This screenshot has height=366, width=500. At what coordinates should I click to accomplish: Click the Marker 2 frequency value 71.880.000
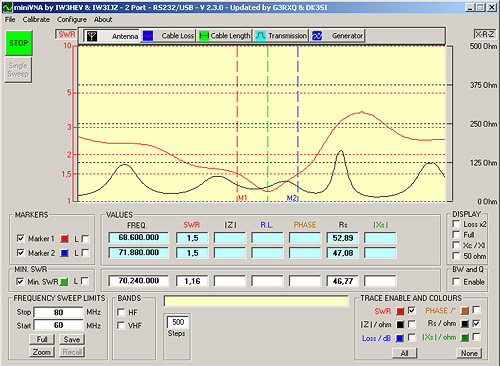[x=138, y=252]
